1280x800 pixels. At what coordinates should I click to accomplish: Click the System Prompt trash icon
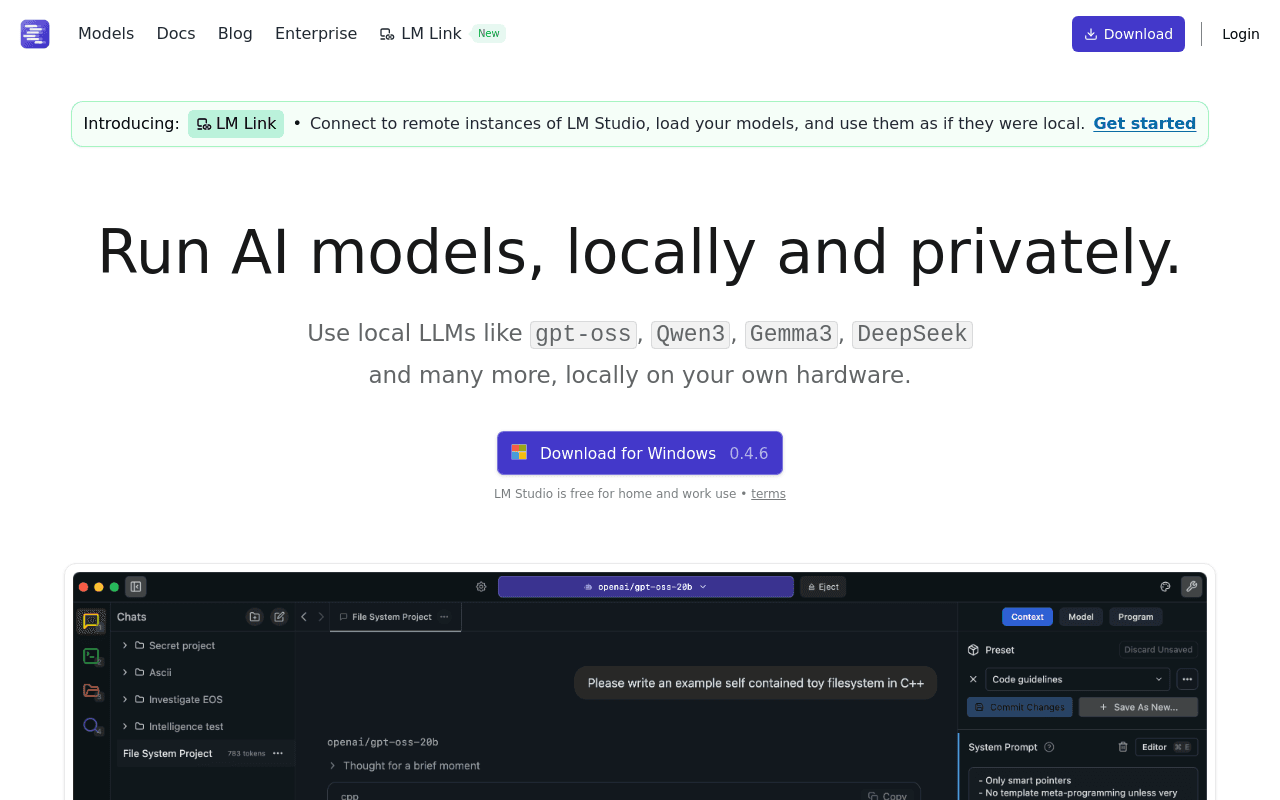(x=1123, y=747)
